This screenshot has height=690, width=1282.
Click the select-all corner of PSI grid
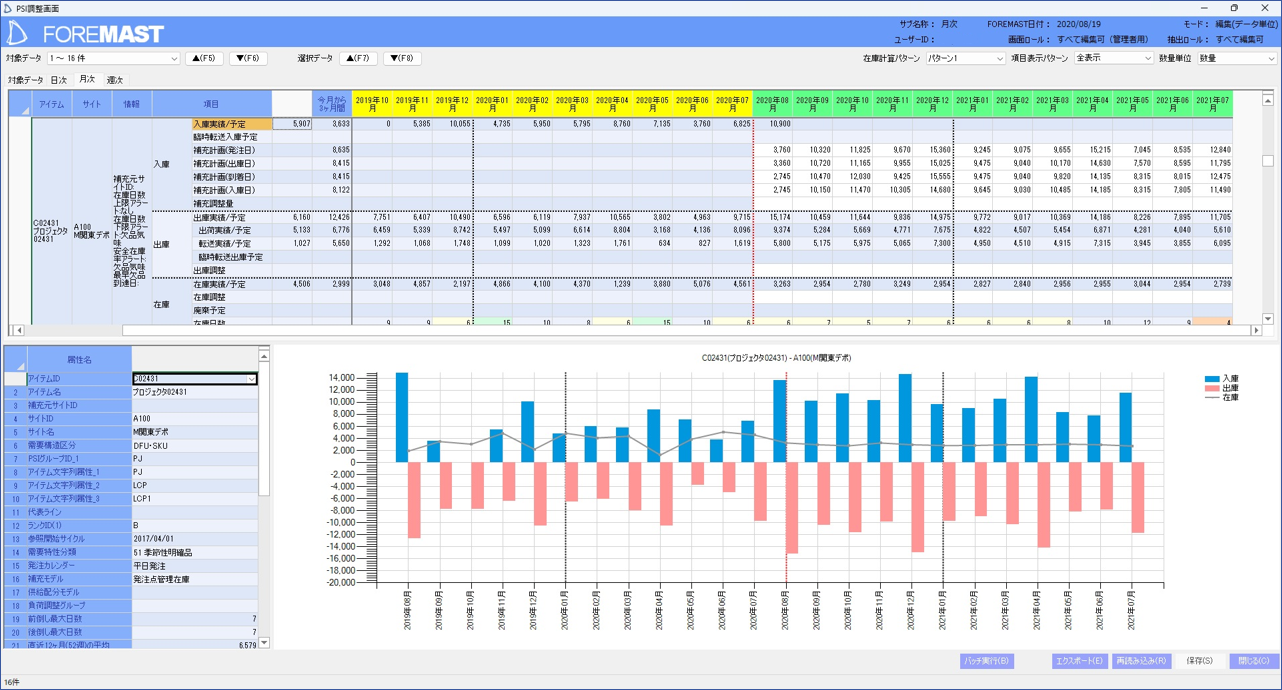click(x=20, y=104)
